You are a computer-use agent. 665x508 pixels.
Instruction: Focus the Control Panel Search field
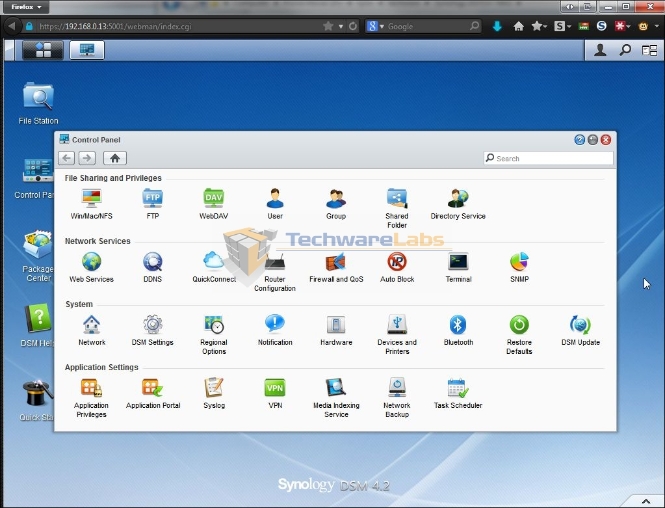(548, 158)
